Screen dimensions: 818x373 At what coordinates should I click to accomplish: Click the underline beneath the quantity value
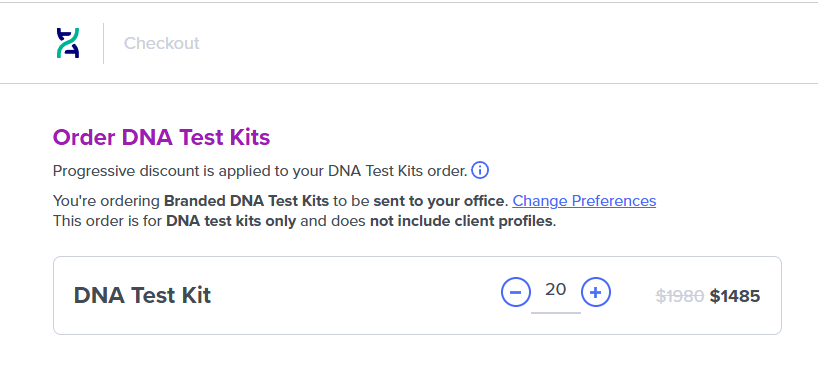pyautogui.click(x=556, y=313)
